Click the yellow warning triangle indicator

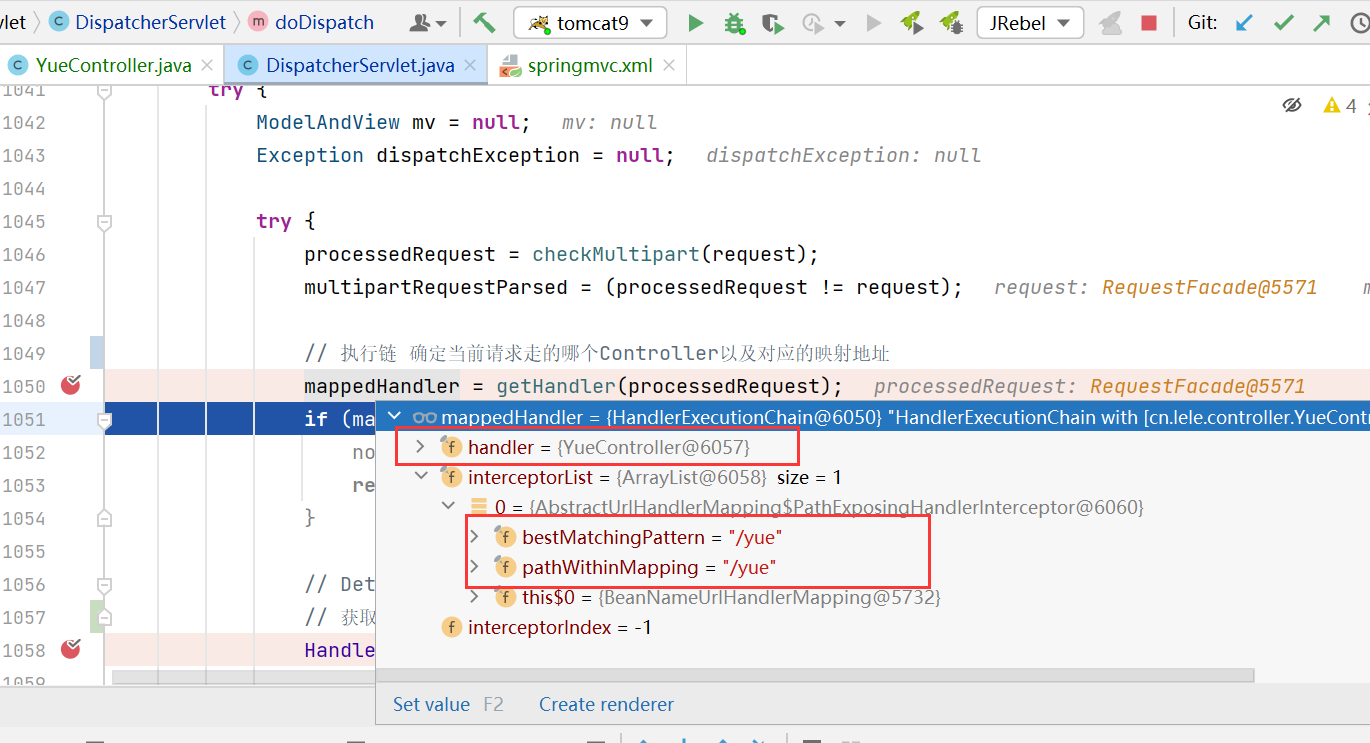pos(1332,105)
